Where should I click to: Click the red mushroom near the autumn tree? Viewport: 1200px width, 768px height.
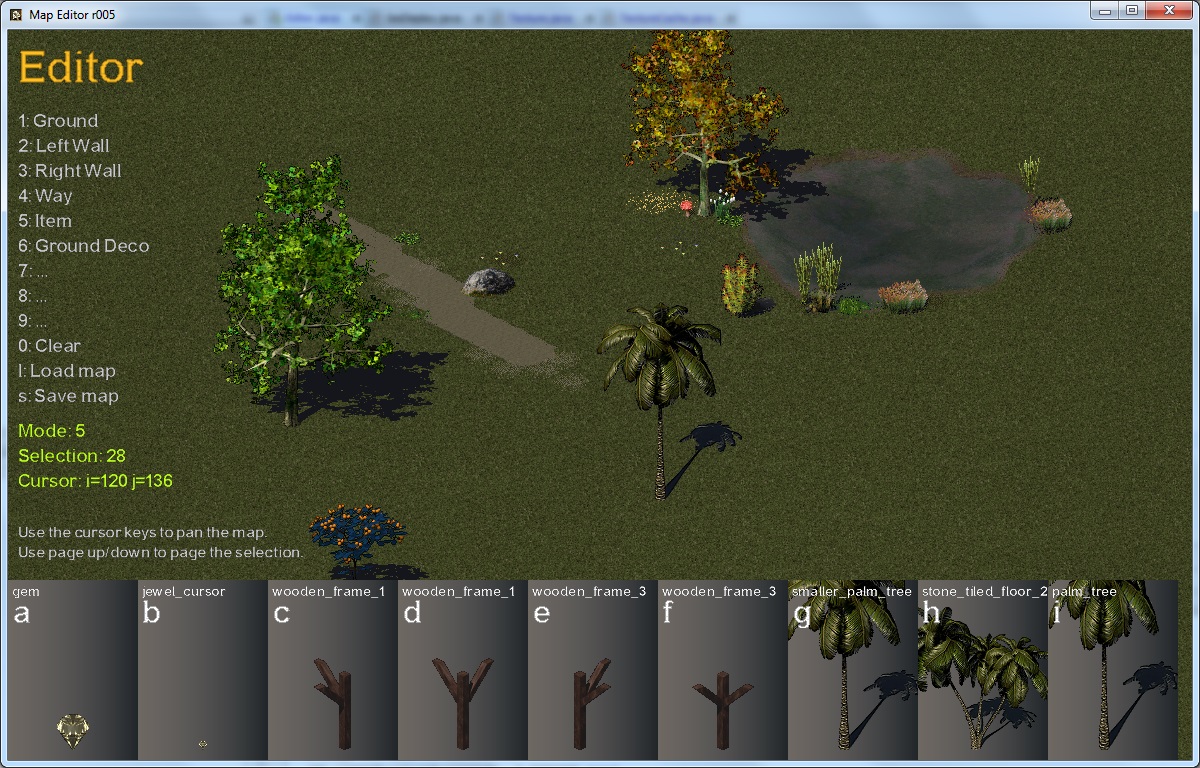[x=687, y=206]
